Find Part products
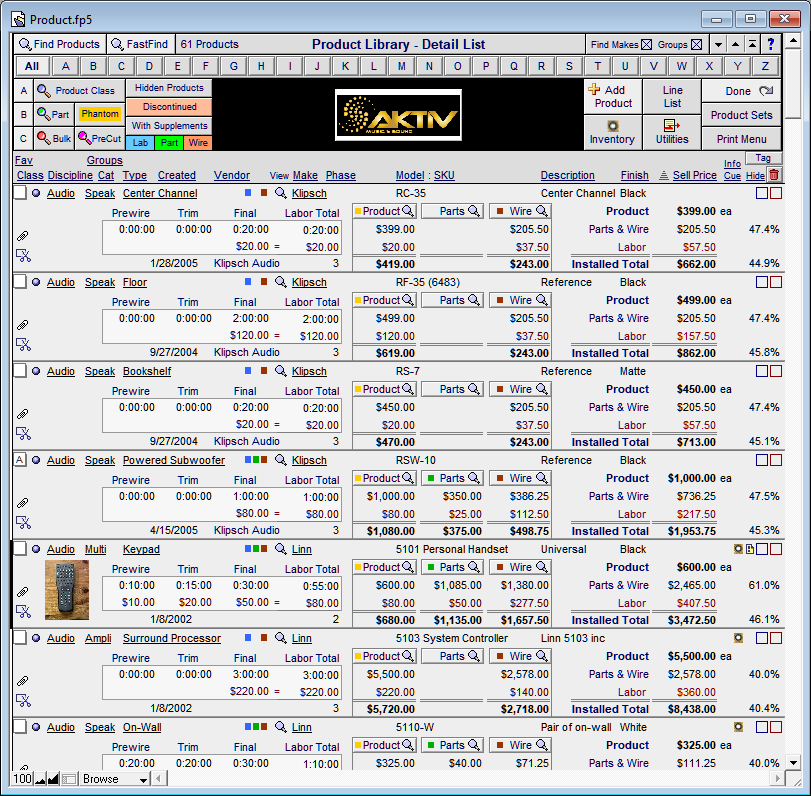 tap(54, 114)
